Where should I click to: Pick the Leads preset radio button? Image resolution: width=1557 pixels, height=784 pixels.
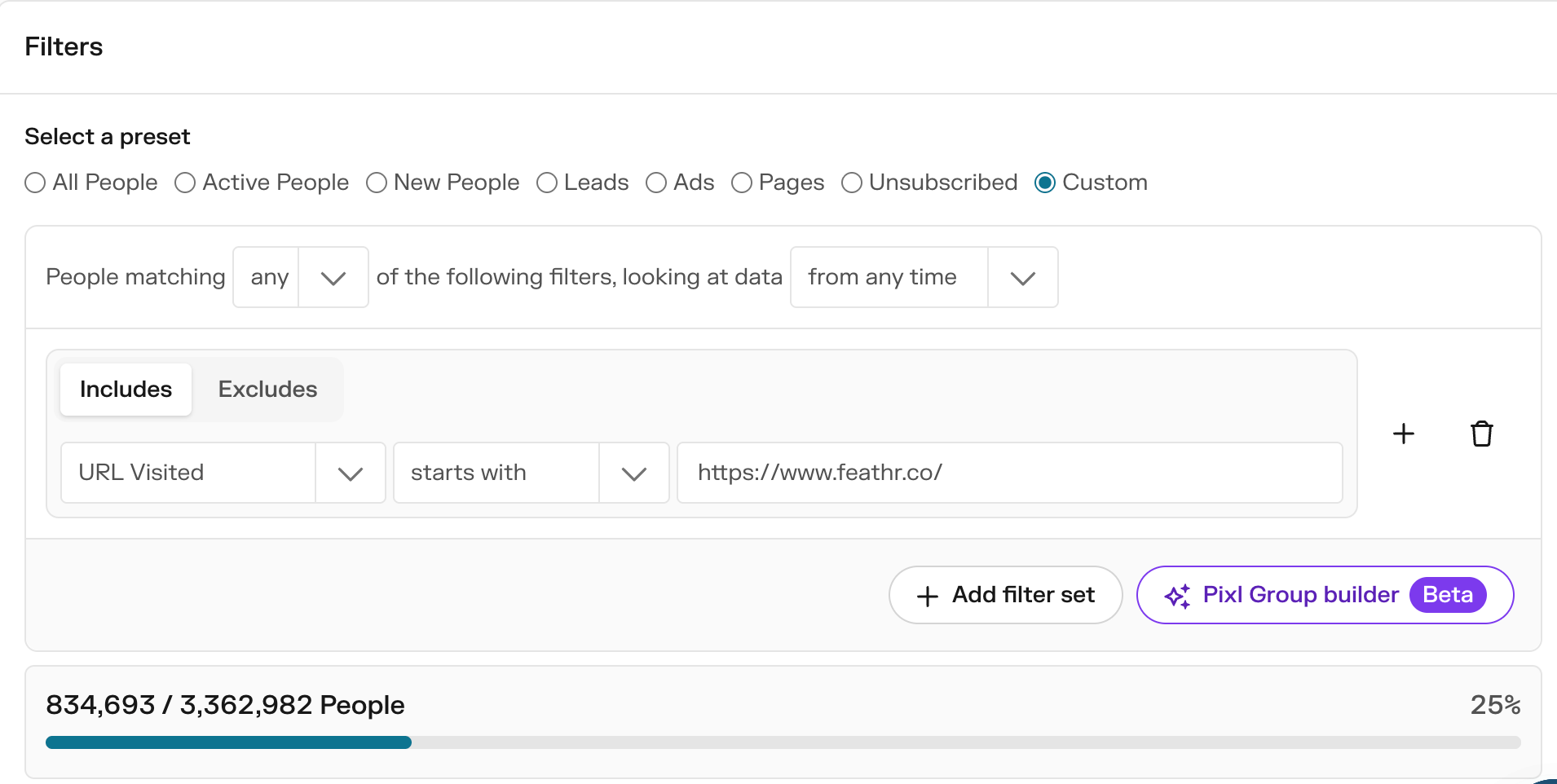point(547,183)
